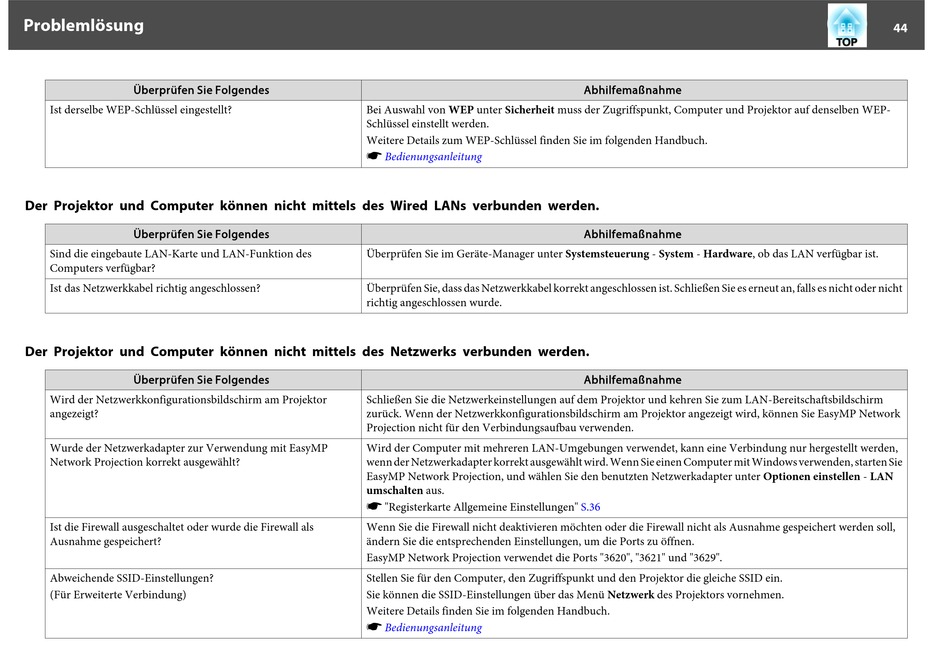Click bold "Systemsteuerung" text
Screen dimensions: 950x660
(x=607, y=254)
